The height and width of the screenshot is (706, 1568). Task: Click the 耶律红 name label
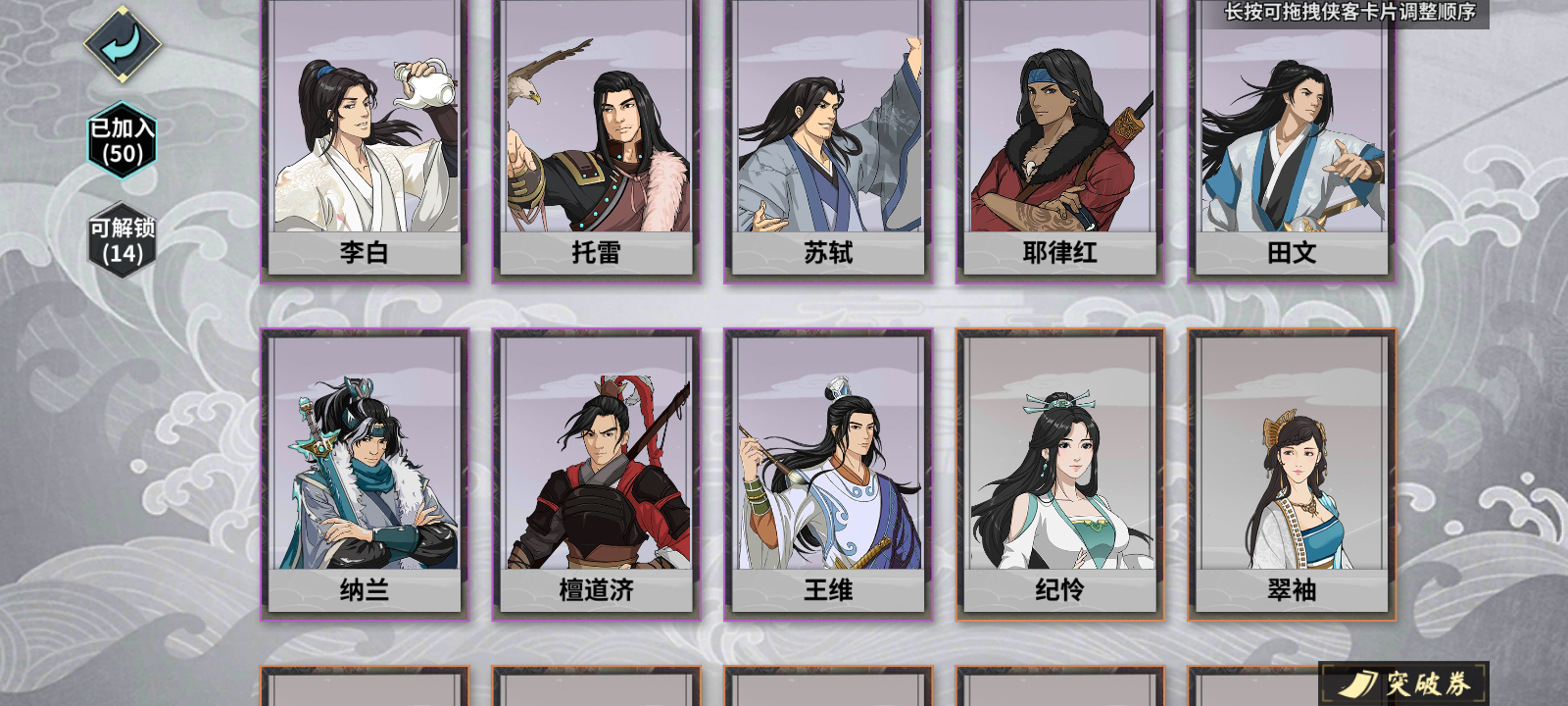1060,253
